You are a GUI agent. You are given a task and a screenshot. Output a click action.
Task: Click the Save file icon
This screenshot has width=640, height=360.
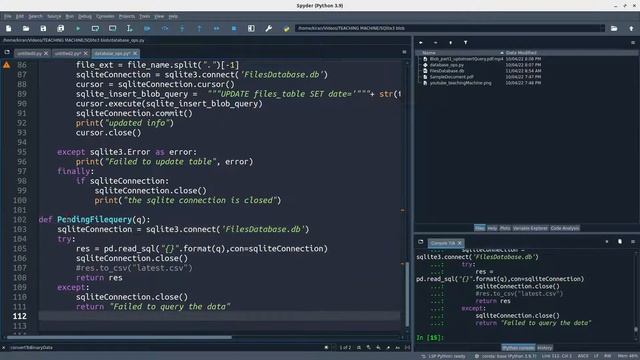[x=43, y=28]
